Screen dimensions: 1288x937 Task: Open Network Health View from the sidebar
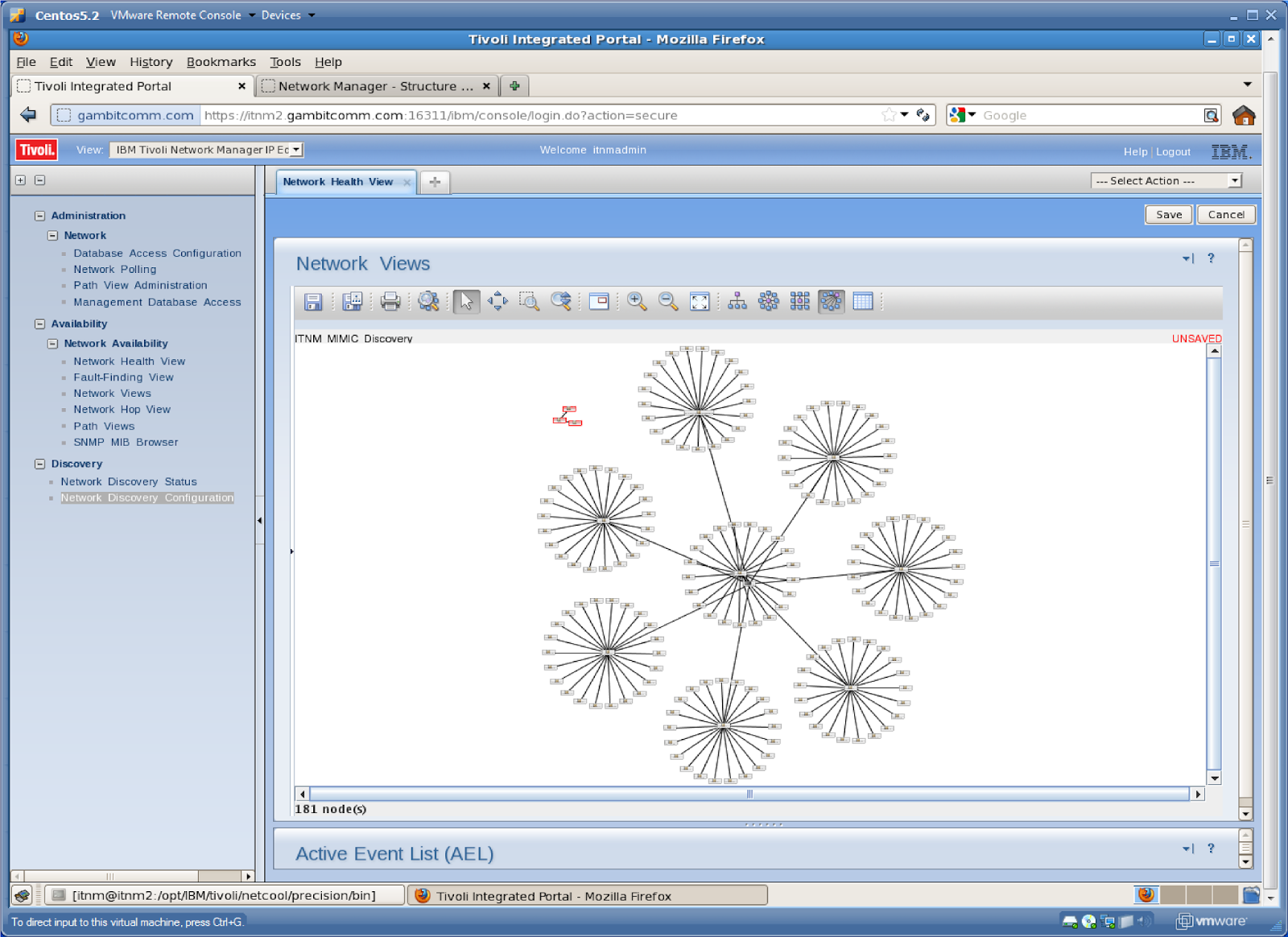(129, 361)
